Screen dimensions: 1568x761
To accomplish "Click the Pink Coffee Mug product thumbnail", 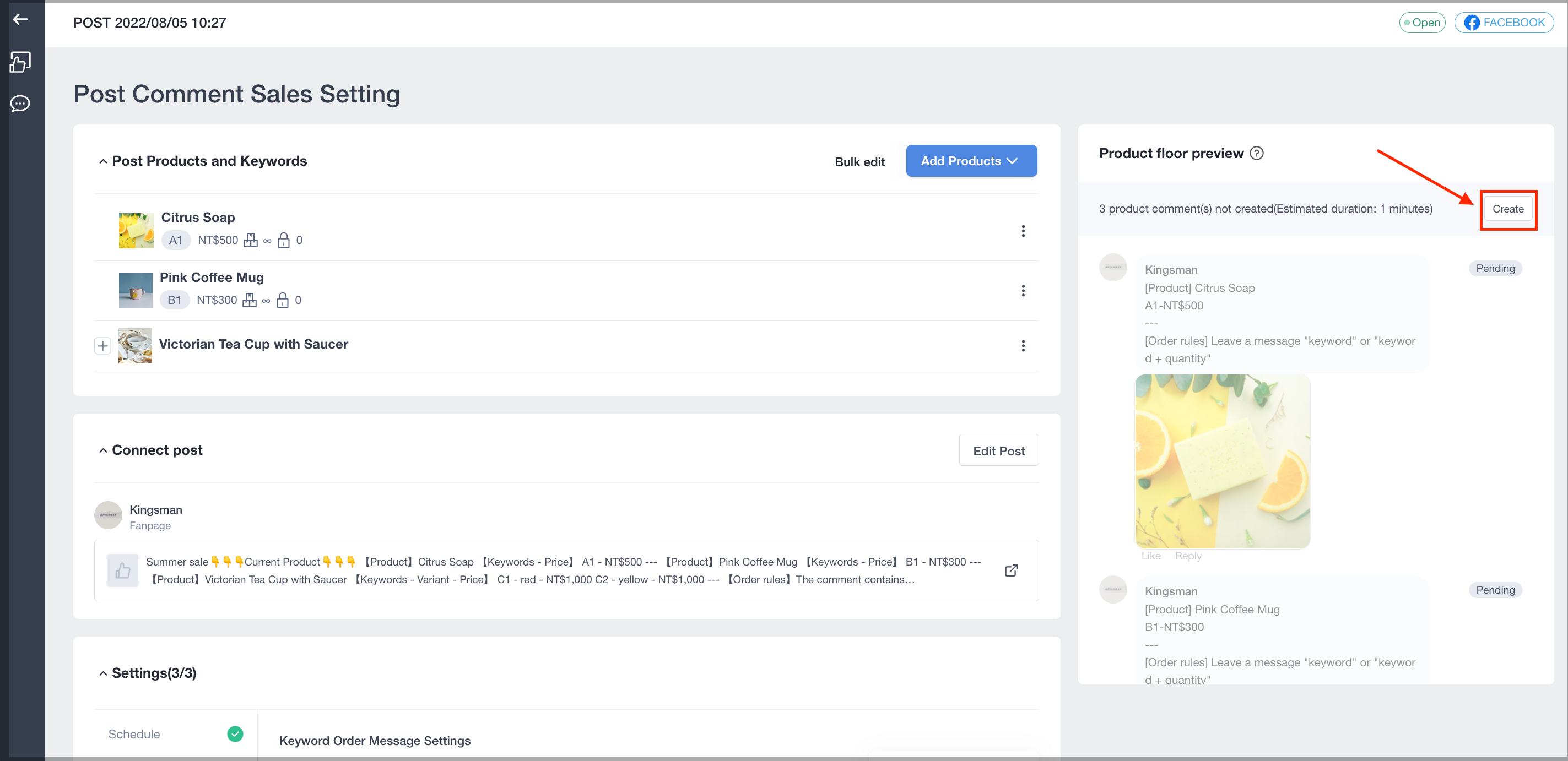I will tap(135, 290).
